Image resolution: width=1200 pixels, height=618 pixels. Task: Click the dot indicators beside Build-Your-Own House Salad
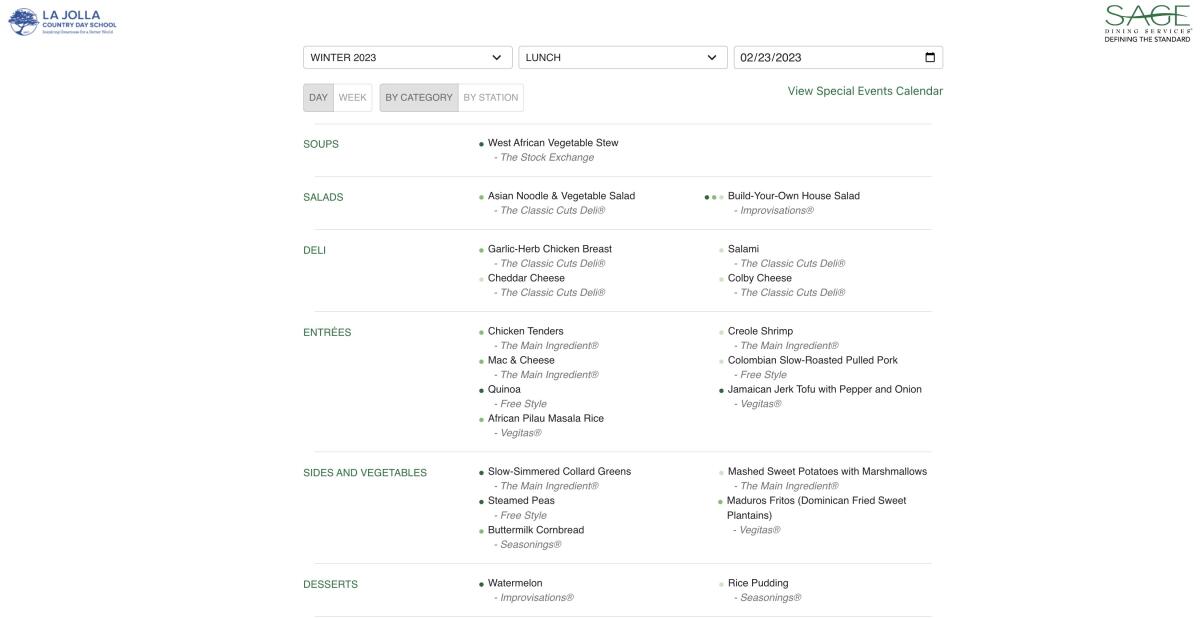click(x=714, y=197)
